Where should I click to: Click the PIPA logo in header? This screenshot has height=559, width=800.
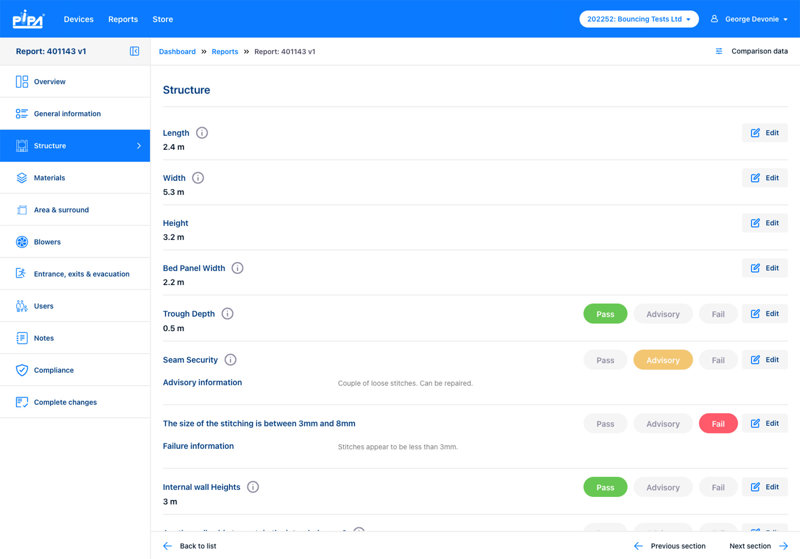27,19
